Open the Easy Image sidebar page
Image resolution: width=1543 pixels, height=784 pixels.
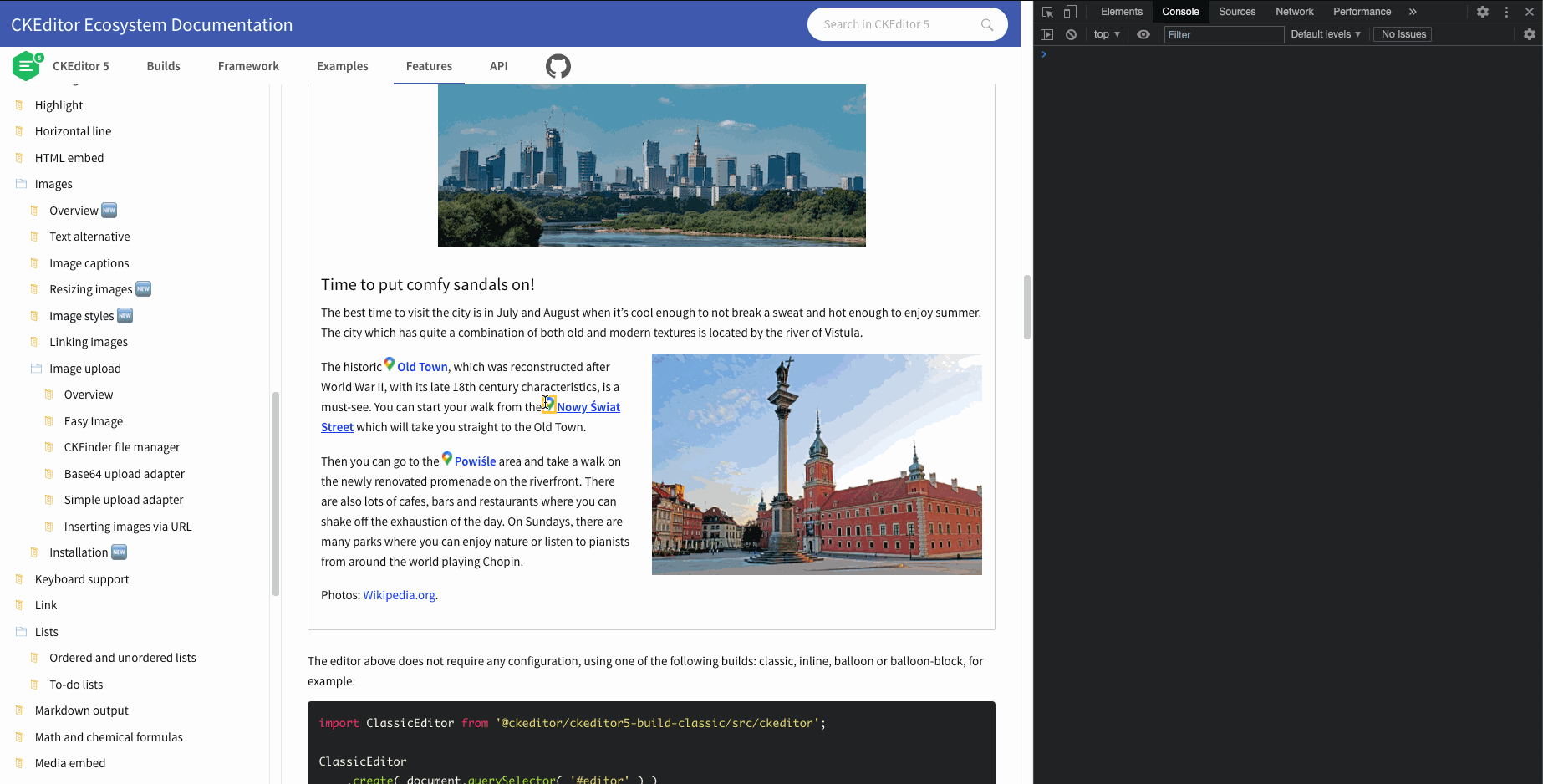94,421
